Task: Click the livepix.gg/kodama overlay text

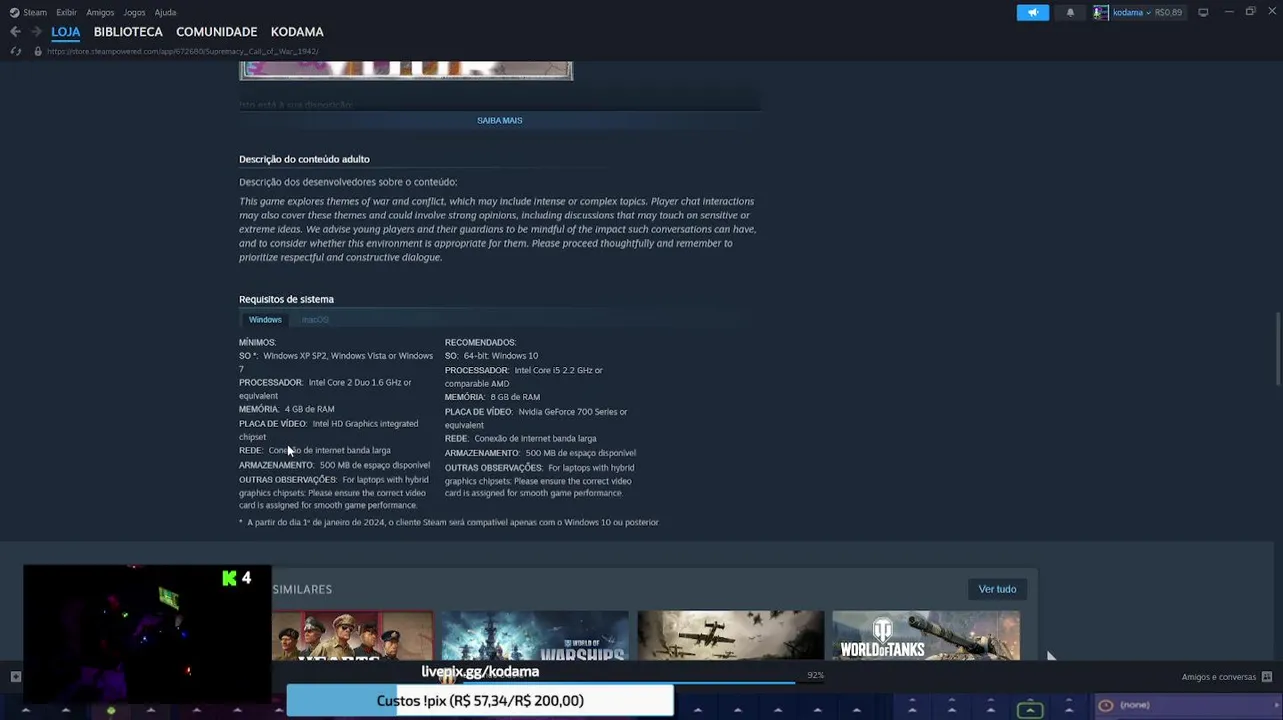Action: 480,672
